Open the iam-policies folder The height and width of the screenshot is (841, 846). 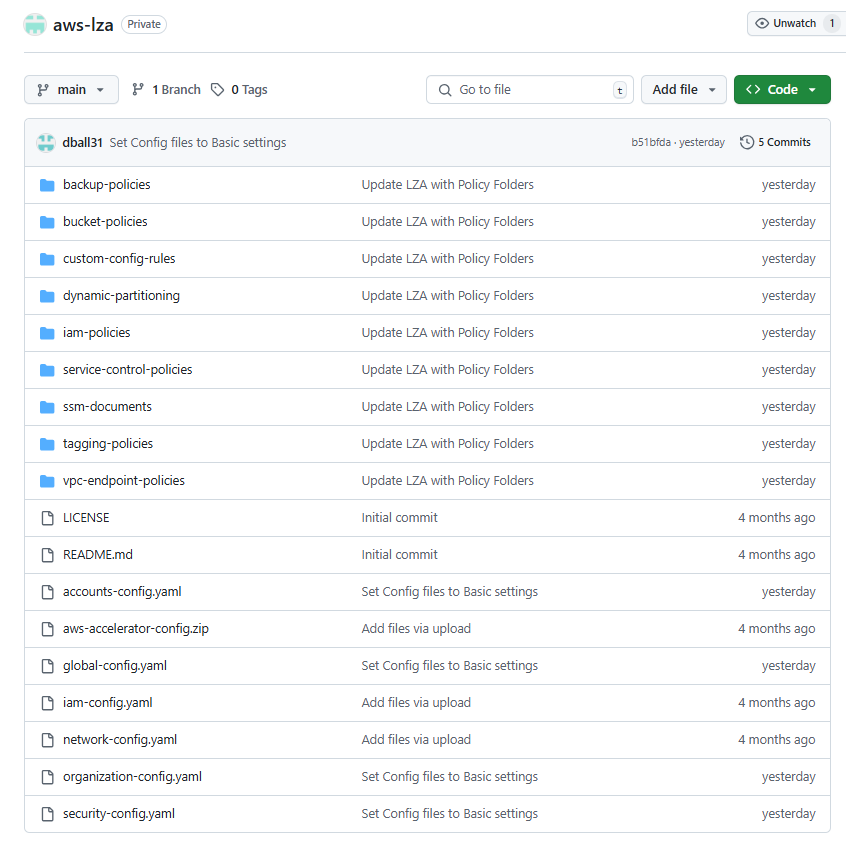pos(96,333)
